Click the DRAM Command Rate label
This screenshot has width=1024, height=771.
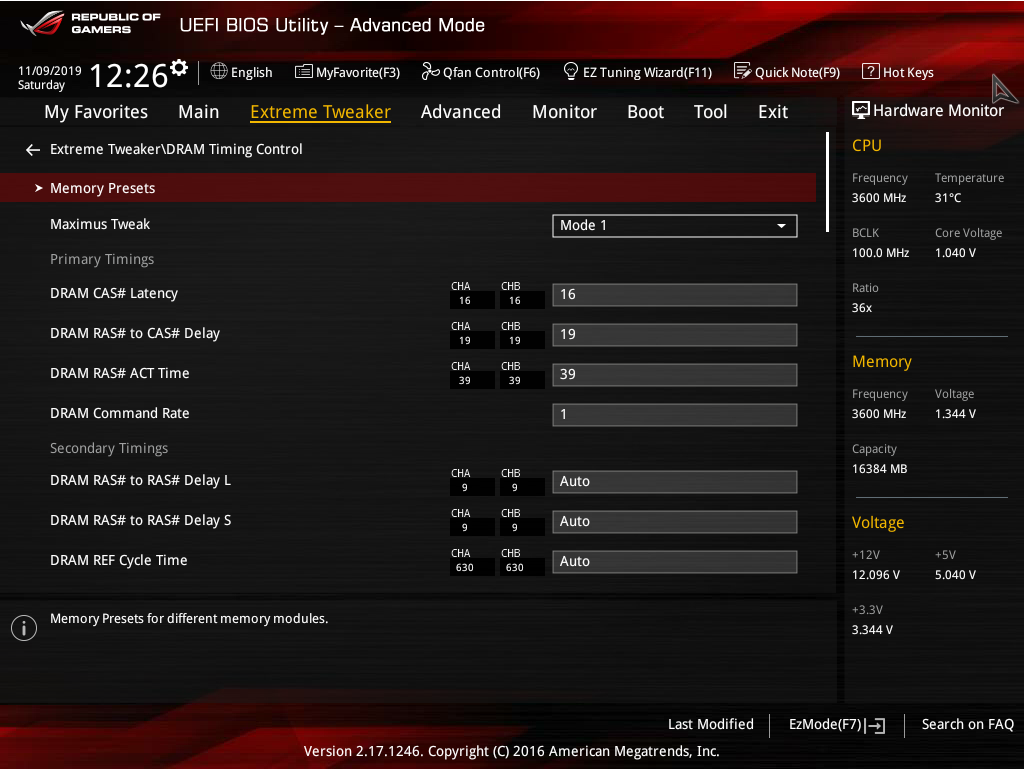(120, 413)
